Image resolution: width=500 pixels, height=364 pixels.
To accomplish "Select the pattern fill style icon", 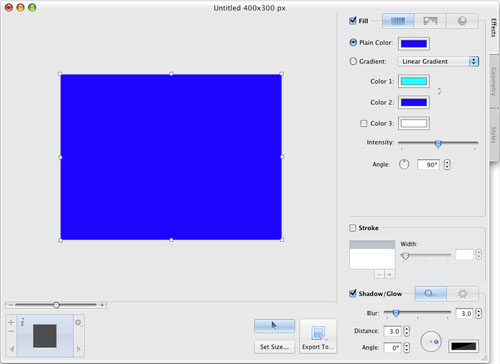I will coord(430,21).
